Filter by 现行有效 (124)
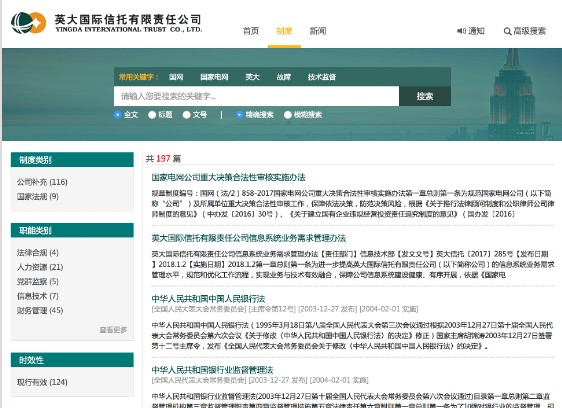The height and width of the screenshot is (408, 562). click(42, 382)
